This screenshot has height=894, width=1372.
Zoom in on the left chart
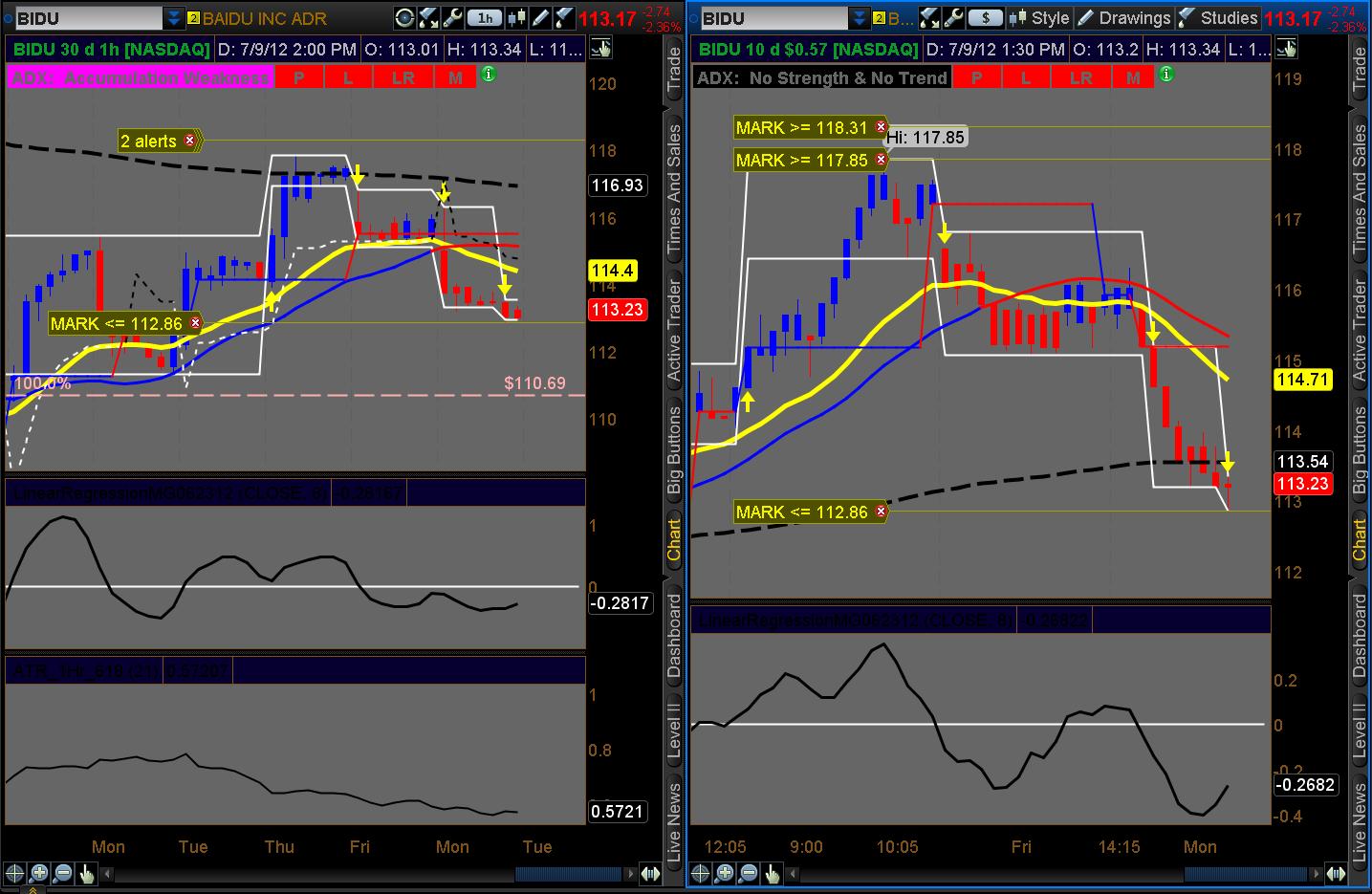(x=39, y=873)
